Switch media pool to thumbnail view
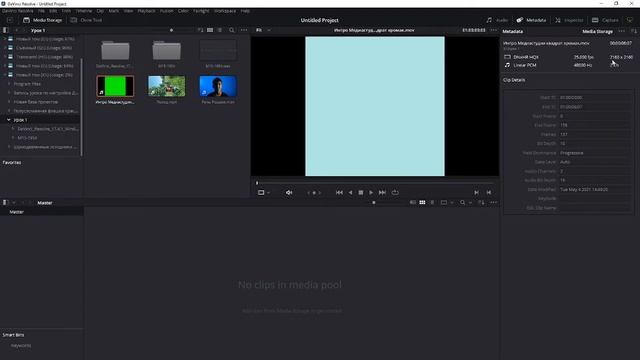 [x=422, y=202]
